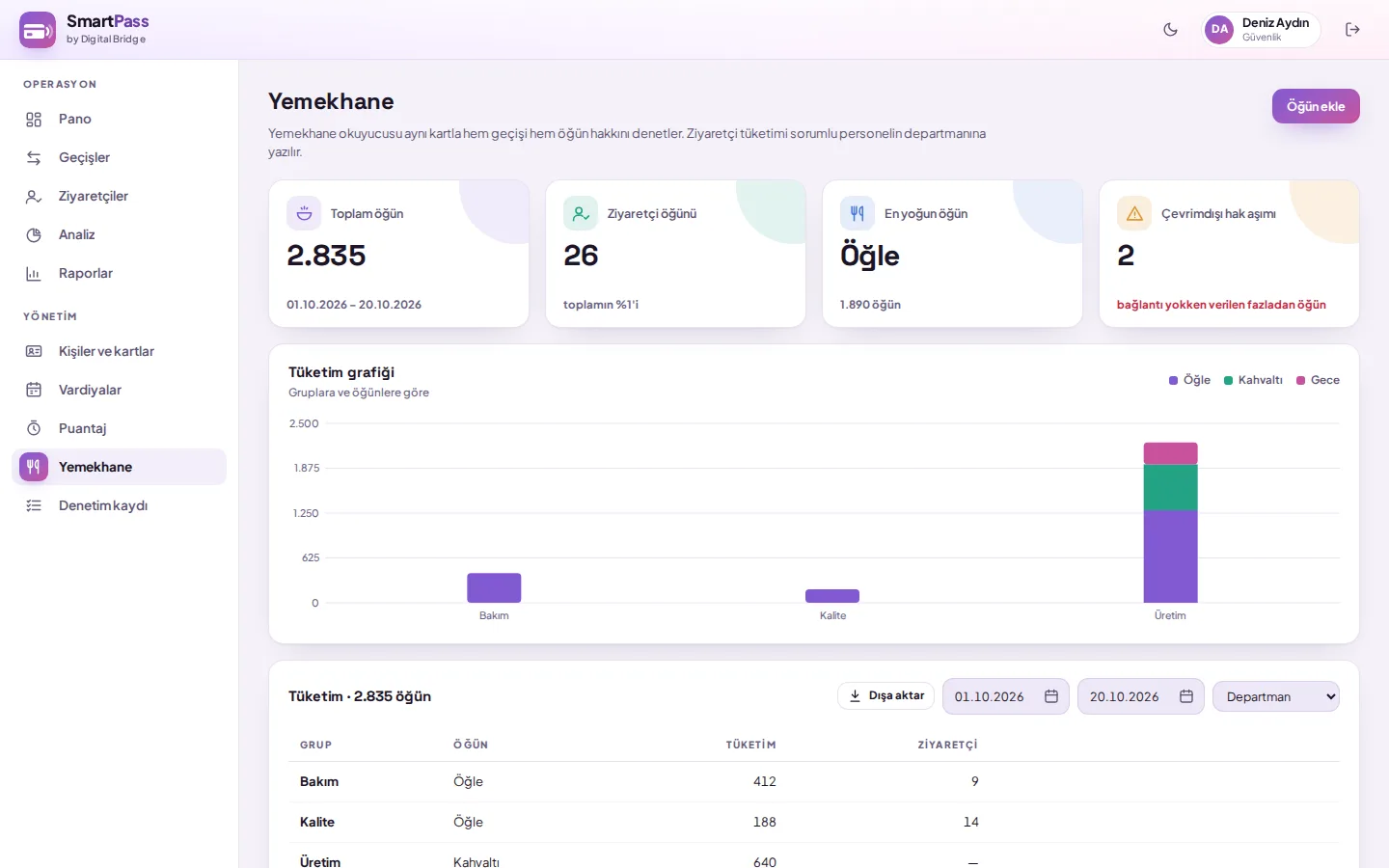This screenshot has height=868, width=1389.
Task: Click the GRUP column header
Action: coord(315,745)
